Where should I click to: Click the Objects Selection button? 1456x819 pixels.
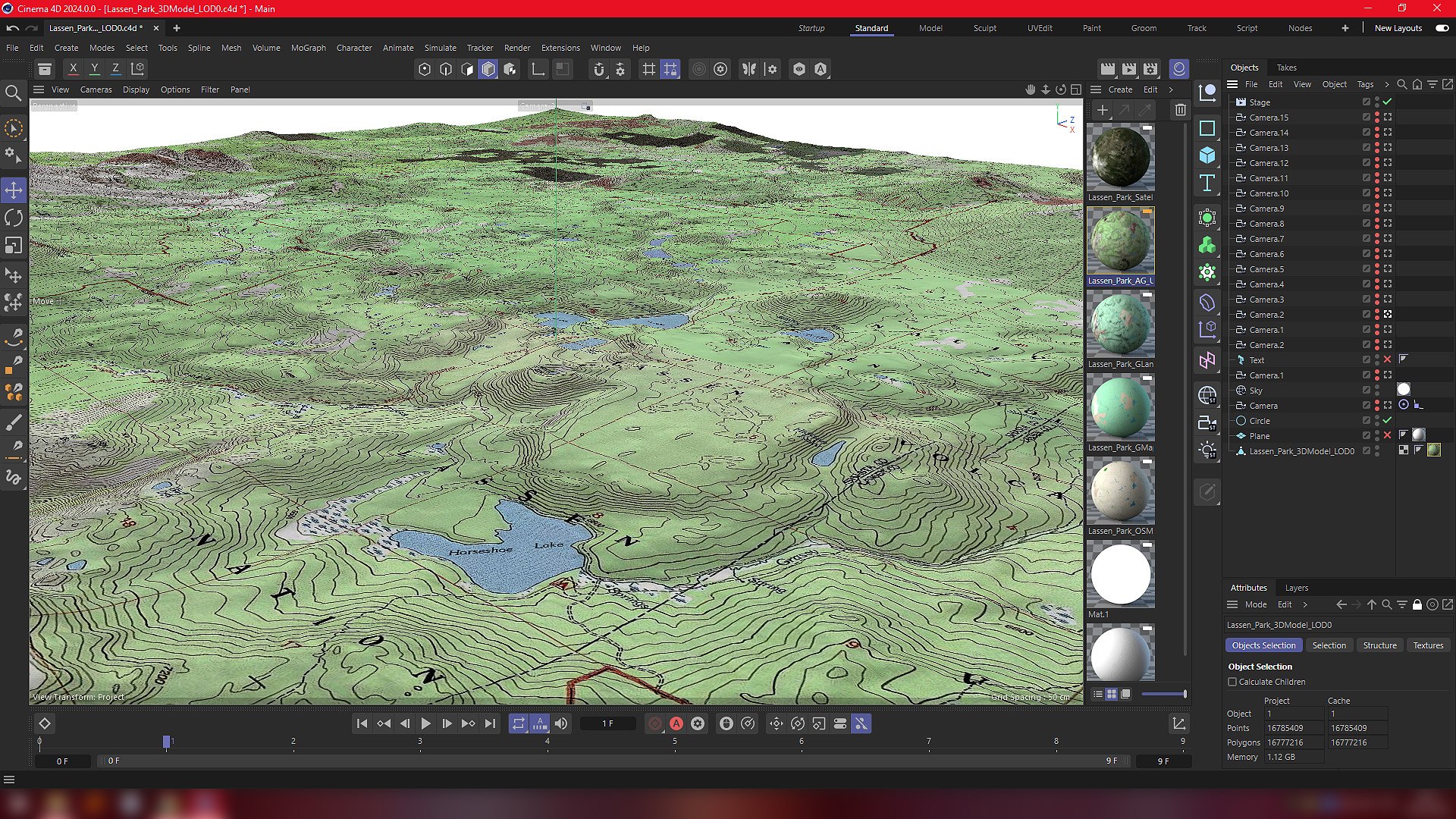1263,645
